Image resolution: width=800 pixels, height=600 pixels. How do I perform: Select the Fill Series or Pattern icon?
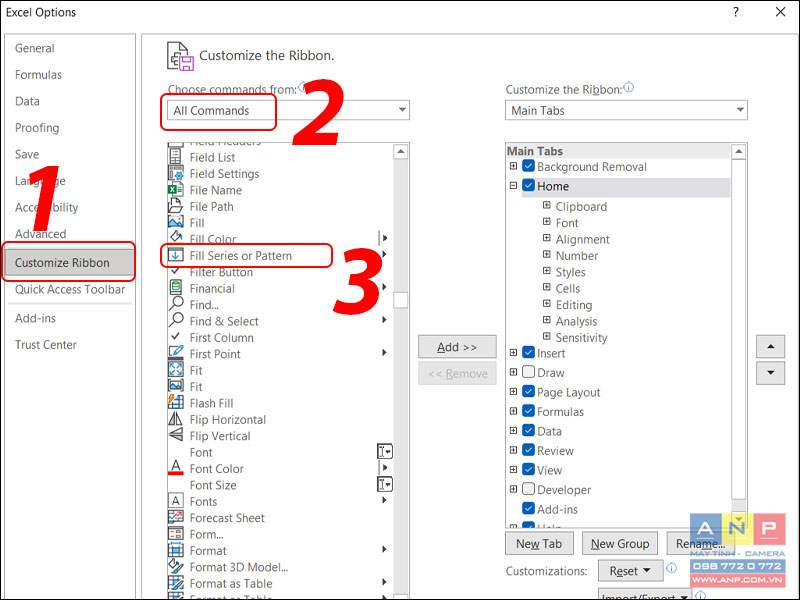point(176,255)
